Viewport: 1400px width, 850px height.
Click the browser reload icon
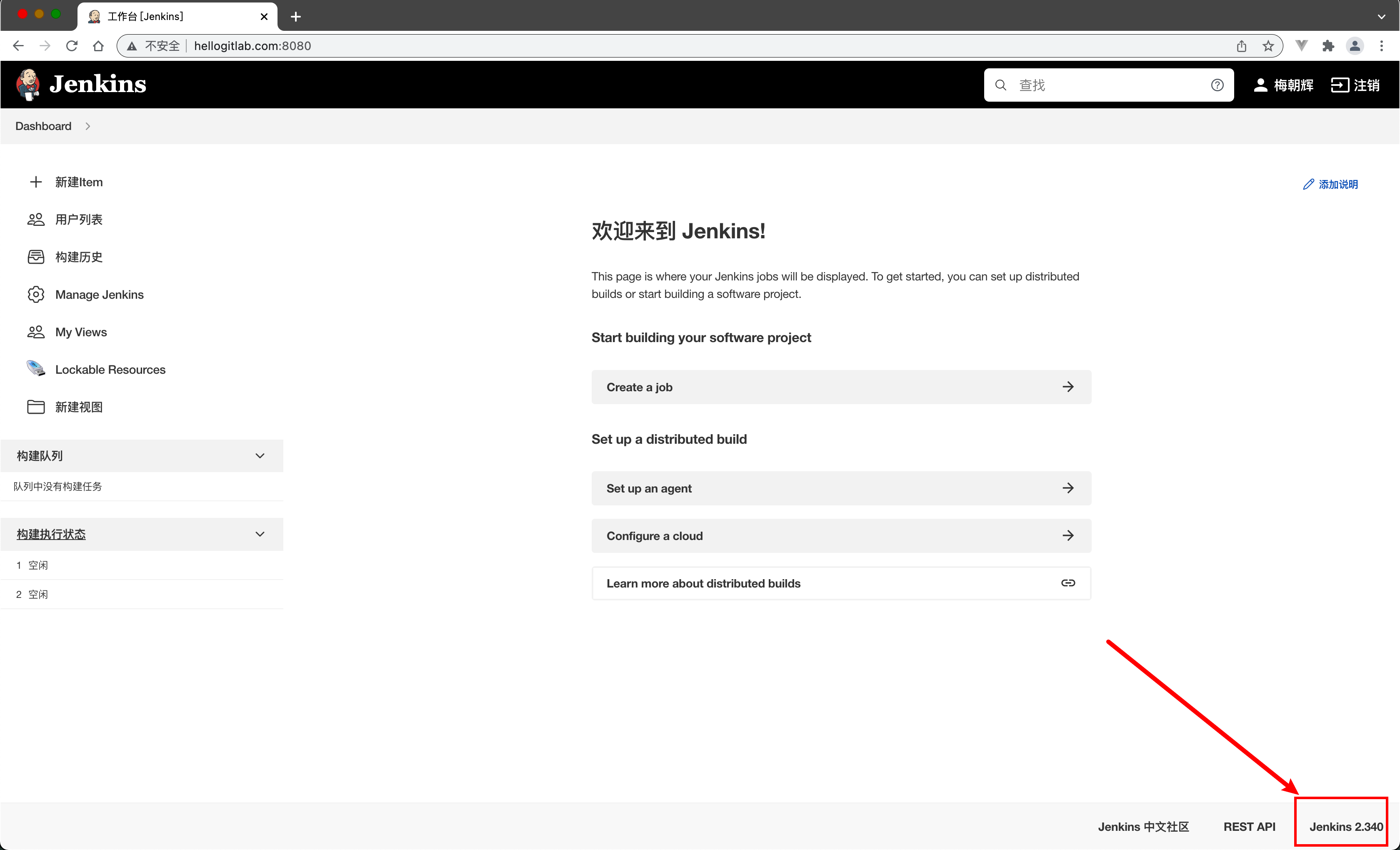pos(72,46)
